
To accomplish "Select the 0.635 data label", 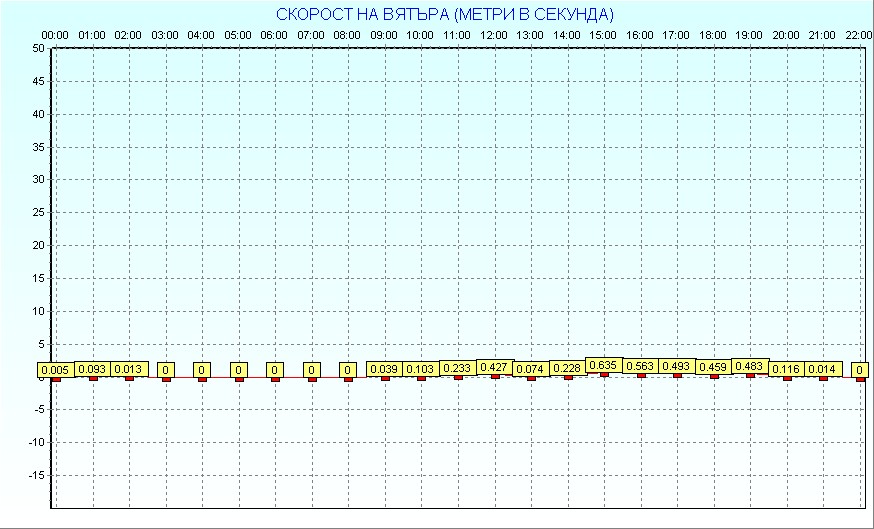I will [603, 365].
